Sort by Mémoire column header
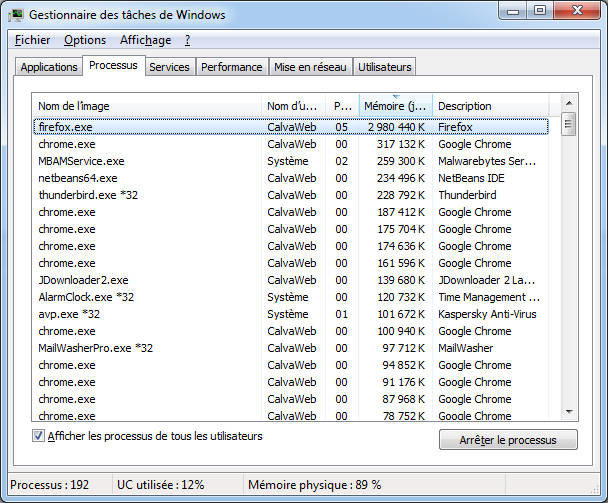The height and width of the screenshot is (503, 608). [396, 106]
